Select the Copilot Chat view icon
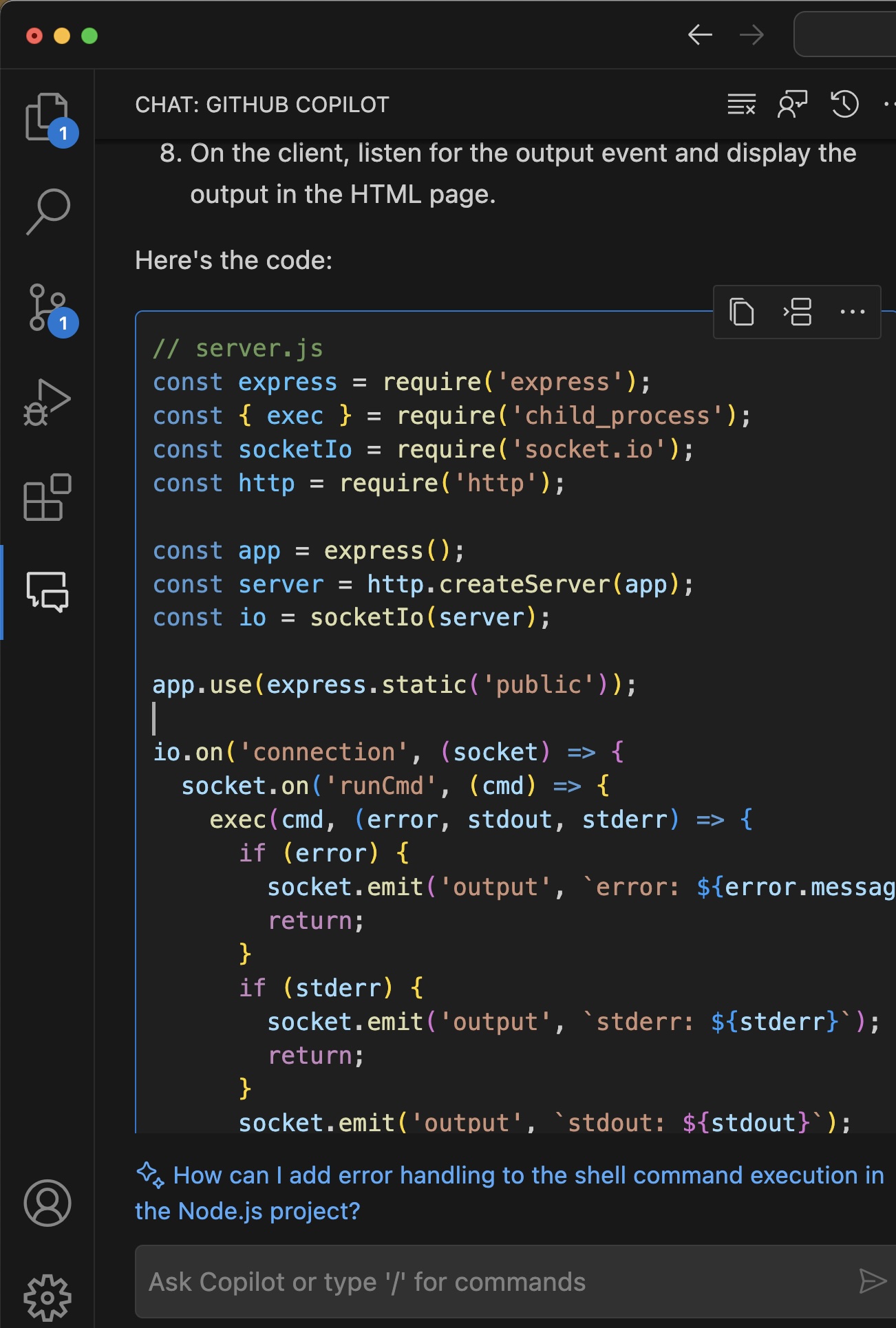The height and width of the screenshot is (1328, 896). coord(47,592)
